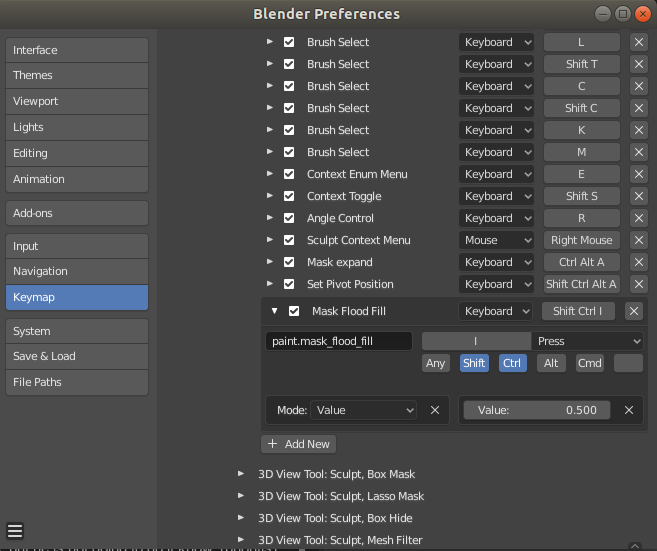This screenshot has height=551, width=657.
Task: Open Keyboard dropdown for Angle Control
Action: click(496, 218)
